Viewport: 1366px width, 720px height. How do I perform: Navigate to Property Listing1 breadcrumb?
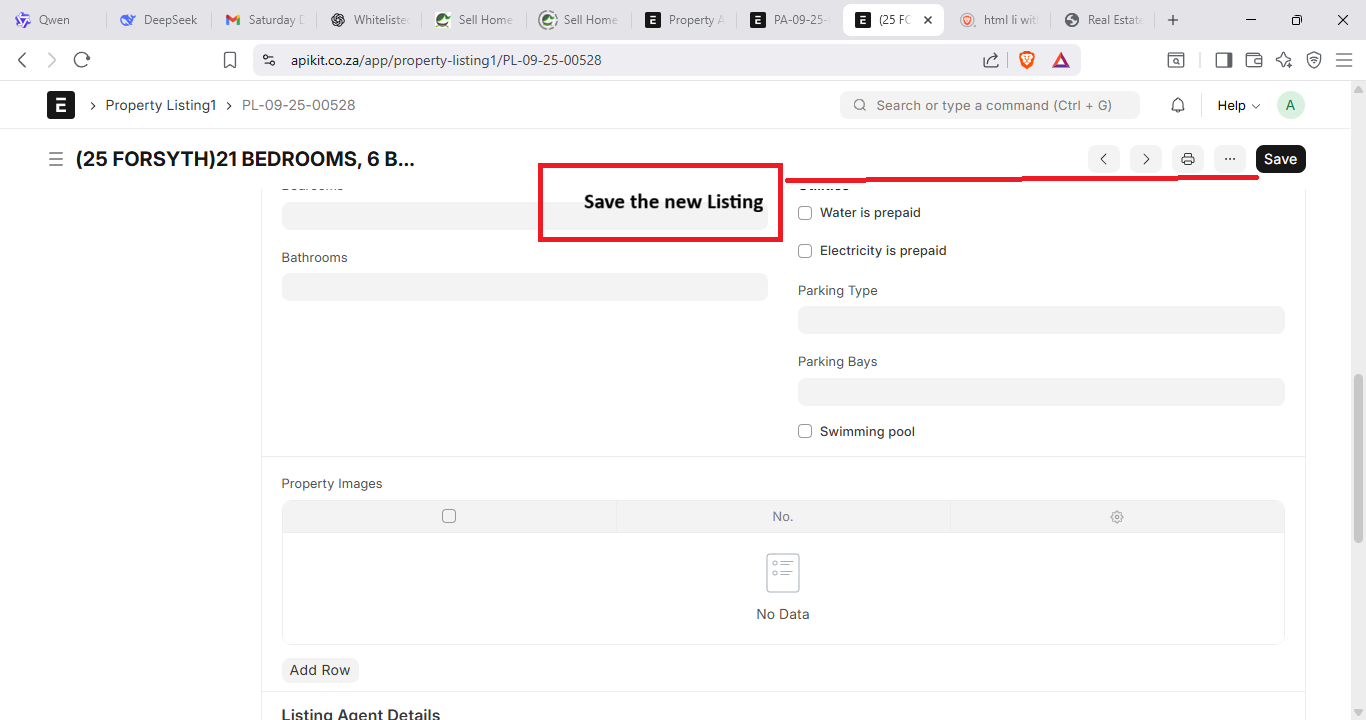(x=160, y=105)
